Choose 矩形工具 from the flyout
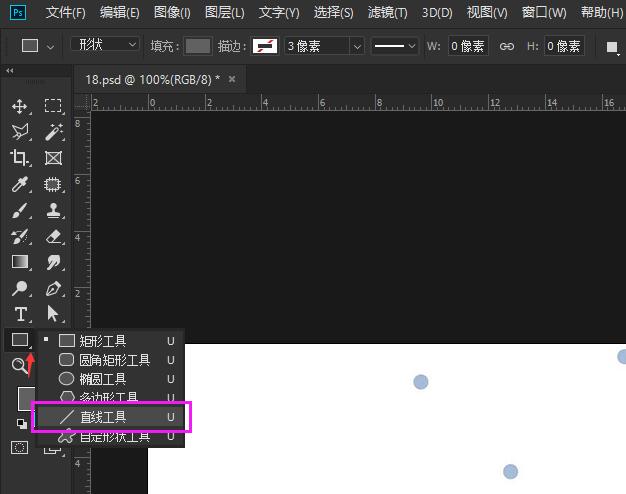This screenshot has width=626, height=494. tap(111, 341)
